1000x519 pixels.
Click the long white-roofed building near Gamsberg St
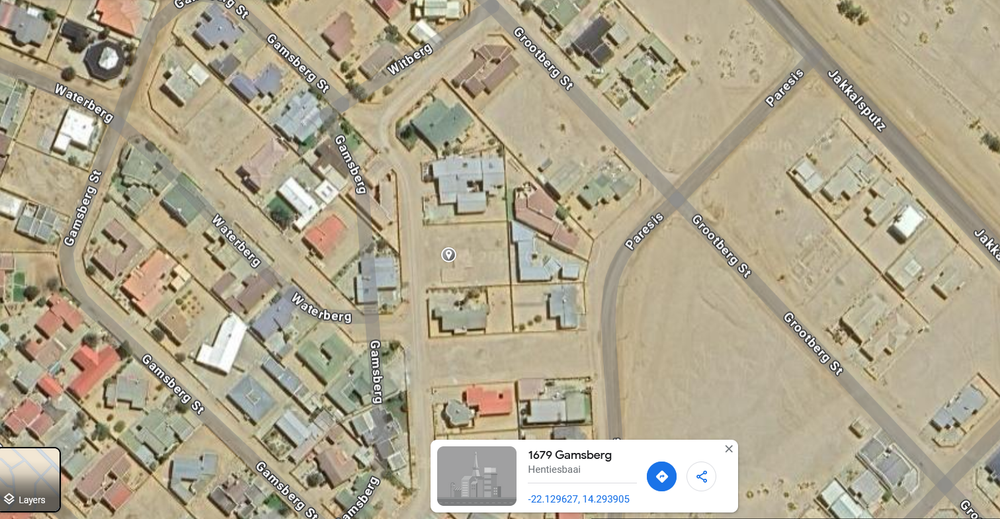[222, 344]
